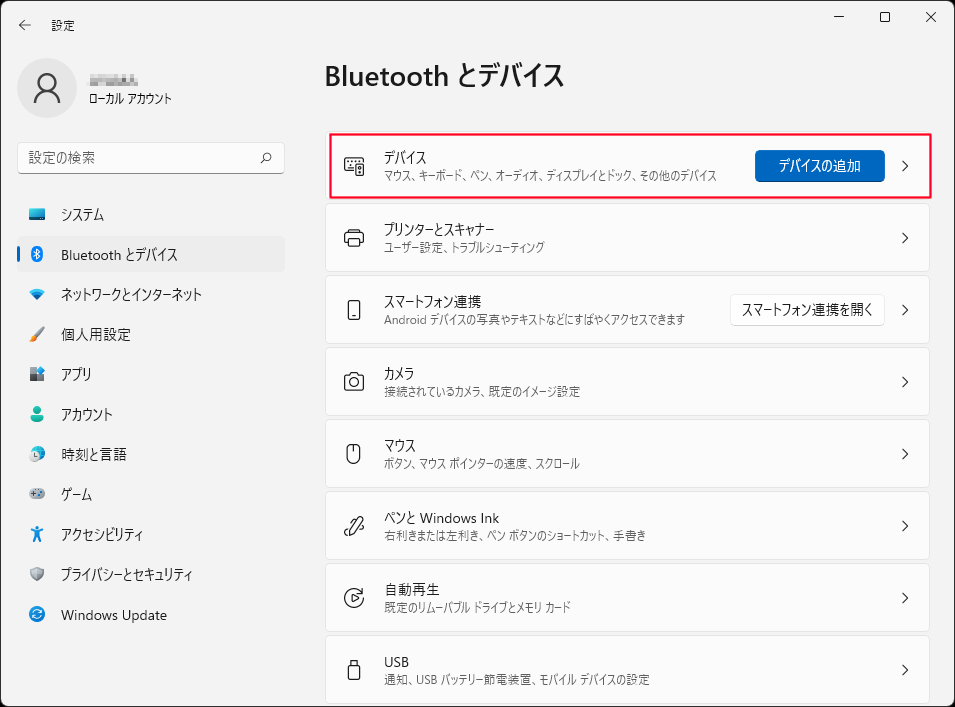Image resolution: width=955 pixels, height=707 pixels.
Task: Click the USB drive icon
Action: point(354,669)
